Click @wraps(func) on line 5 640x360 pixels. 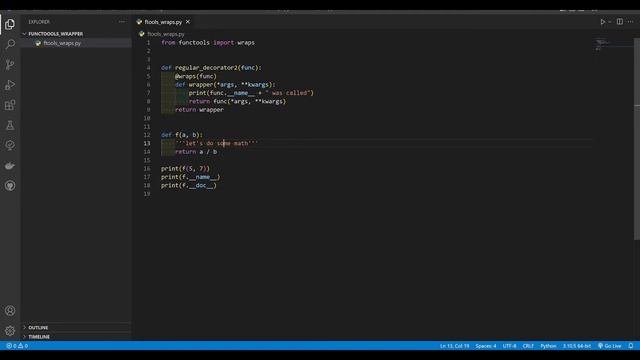point(196,76)
